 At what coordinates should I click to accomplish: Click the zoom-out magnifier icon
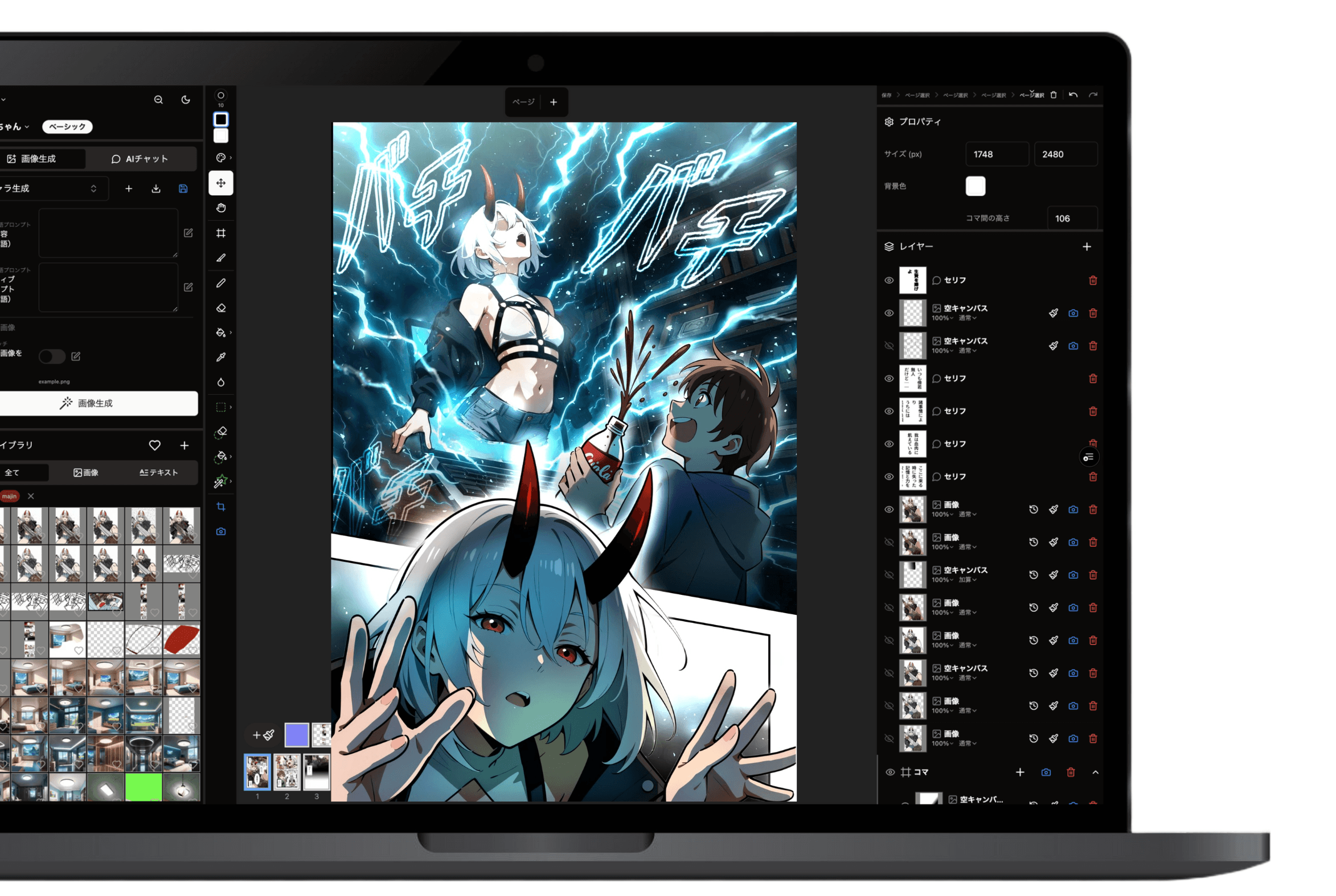tap(158, 100)
